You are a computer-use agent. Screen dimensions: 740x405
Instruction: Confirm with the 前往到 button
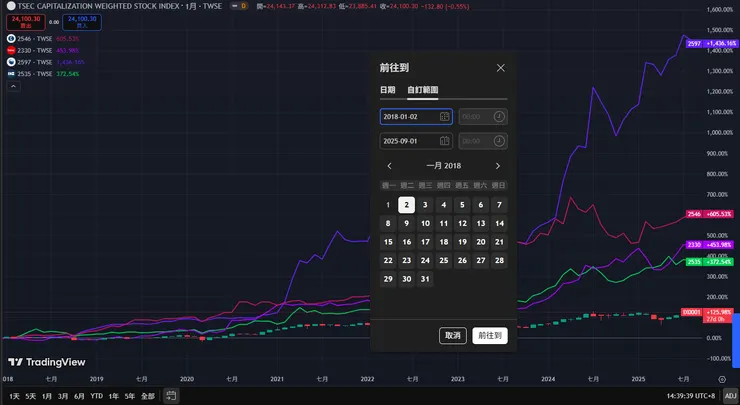(x=490, y=336)
